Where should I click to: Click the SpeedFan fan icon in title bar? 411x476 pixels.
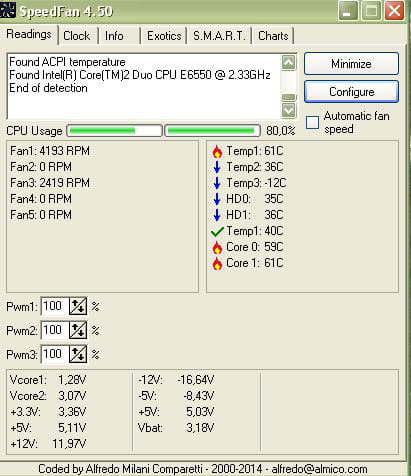(x=7, y=10)
